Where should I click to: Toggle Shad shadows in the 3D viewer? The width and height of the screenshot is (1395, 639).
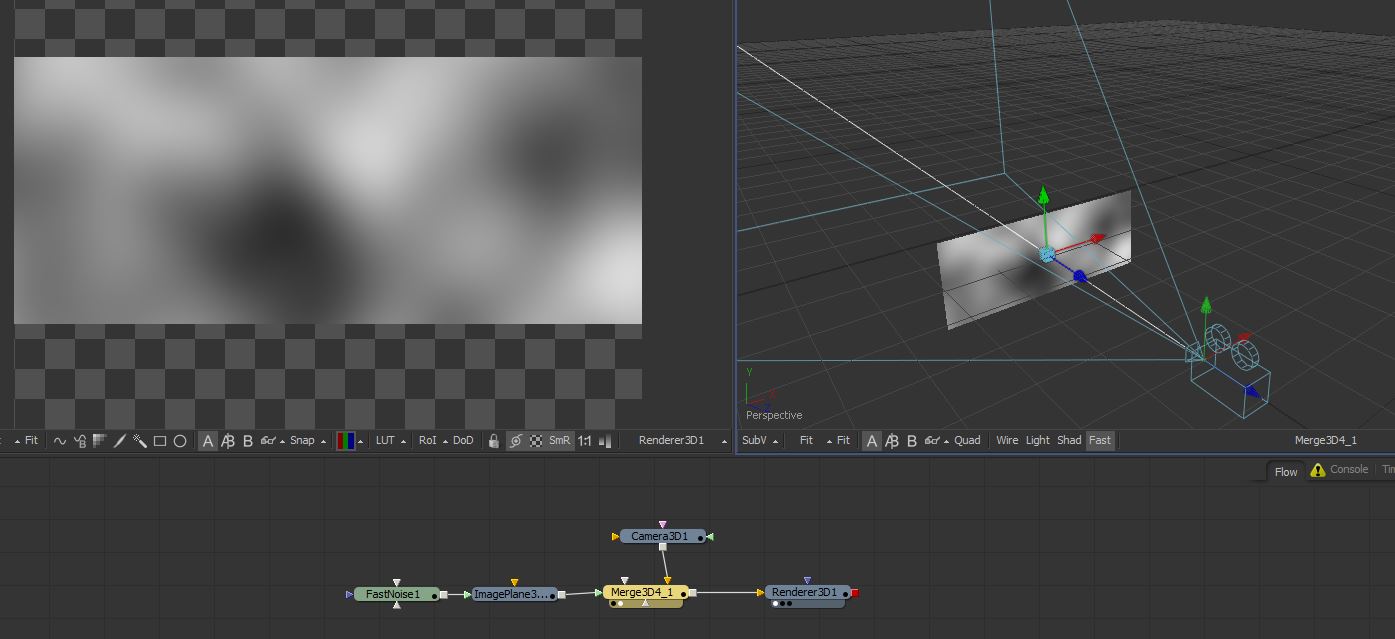tap(1069, 440)
